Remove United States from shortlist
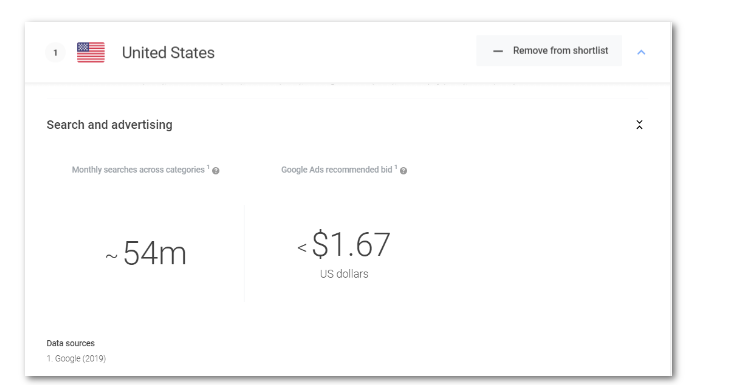The image size is (730, 385). pos(549,51)
